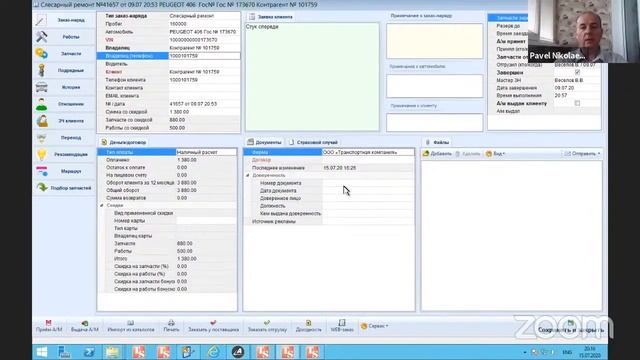The width and height of the screenshot is (640, 360).
Task: Select the Остаток к оплате row
Action: [x=167, y=167]
